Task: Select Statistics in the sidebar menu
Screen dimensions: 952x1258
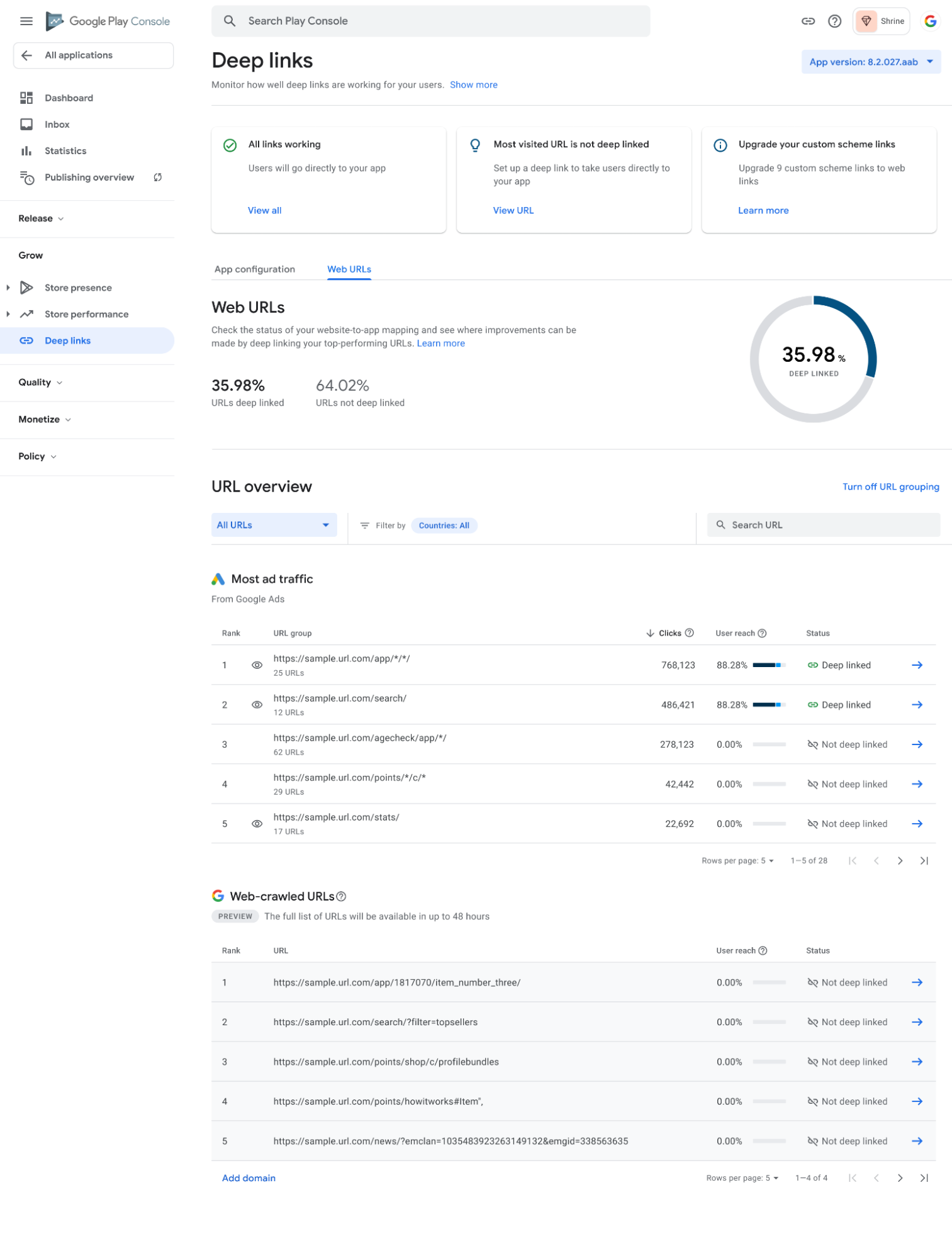Action: pos(65,151)
